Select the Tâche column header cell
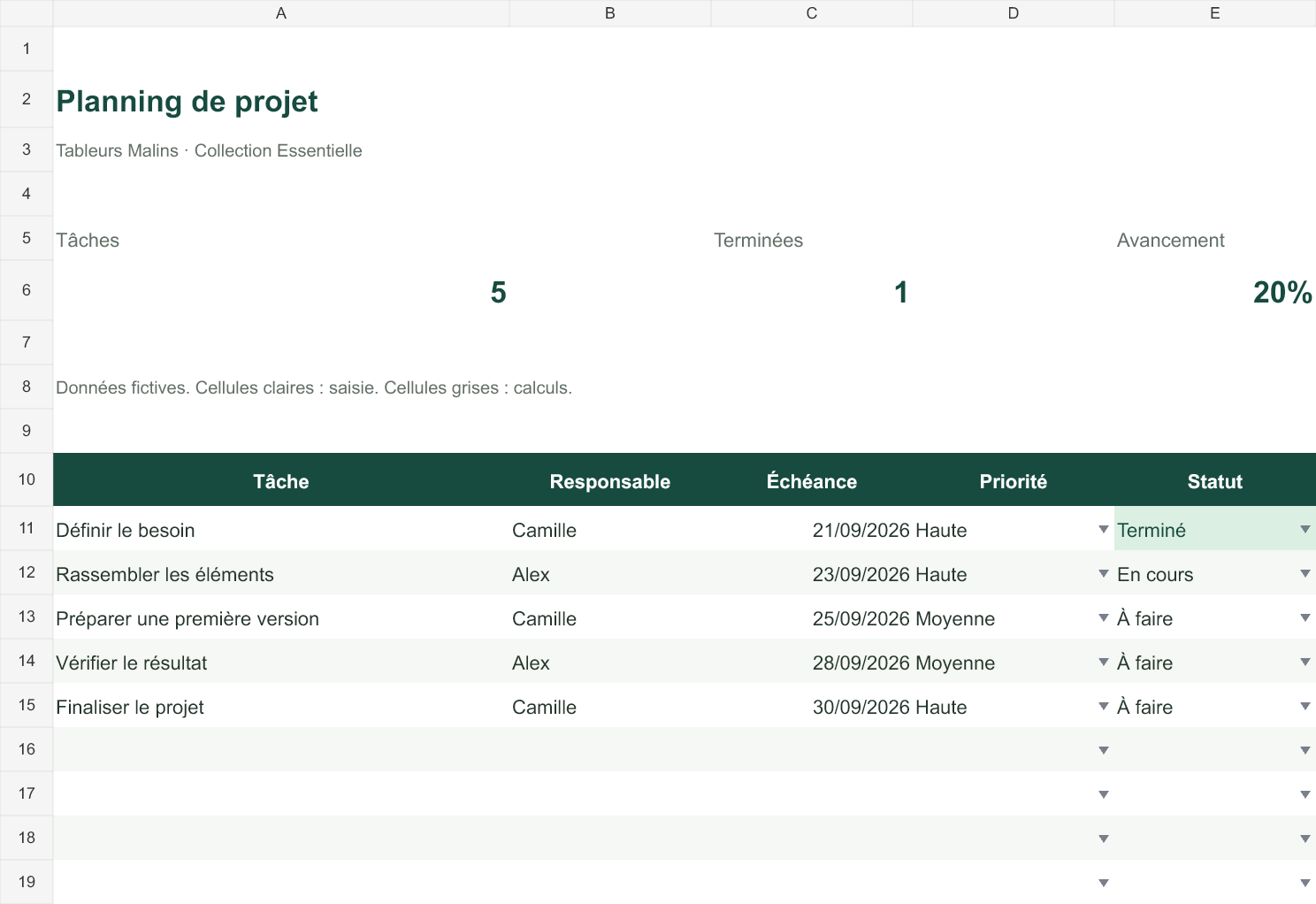Screen dimensions: 1316x904 pyautogui.click(x=281, y=480)
